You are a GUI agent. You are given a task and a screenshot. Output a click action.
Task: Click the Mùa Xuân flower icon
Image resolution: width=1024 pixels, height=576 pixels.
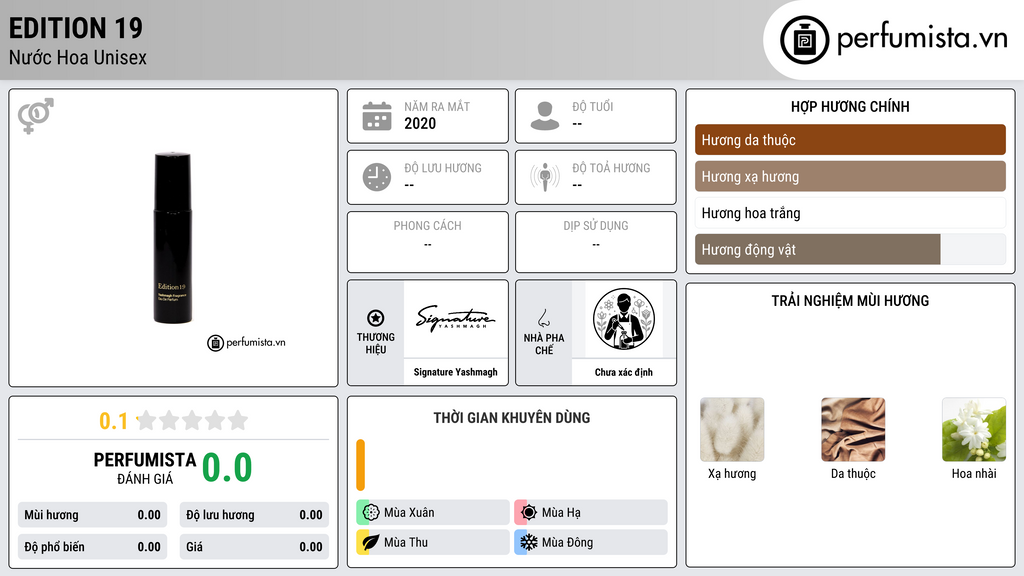pyautogui.click(x=371, y=513)
